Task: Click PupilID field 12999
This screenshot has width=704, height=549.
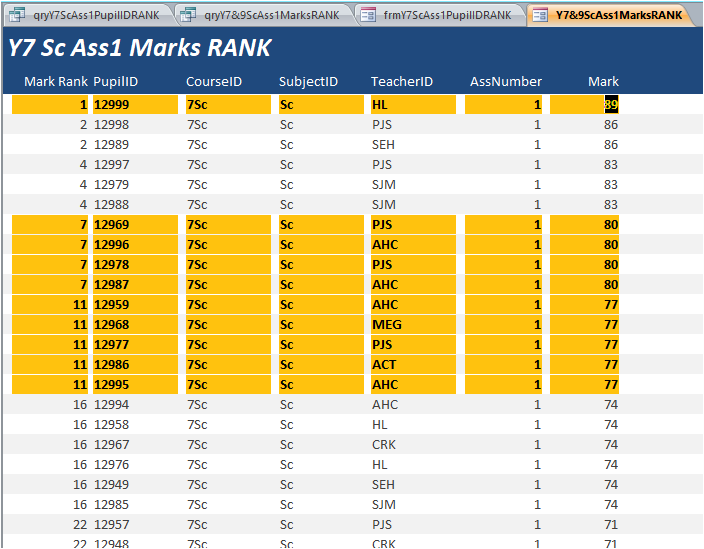Action: click(135, 105)
